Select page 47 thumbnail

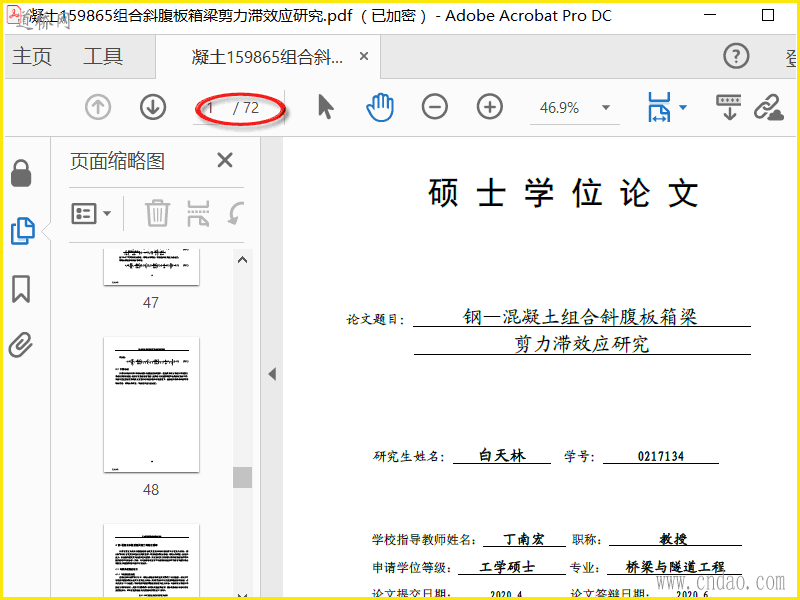[152, 267]
